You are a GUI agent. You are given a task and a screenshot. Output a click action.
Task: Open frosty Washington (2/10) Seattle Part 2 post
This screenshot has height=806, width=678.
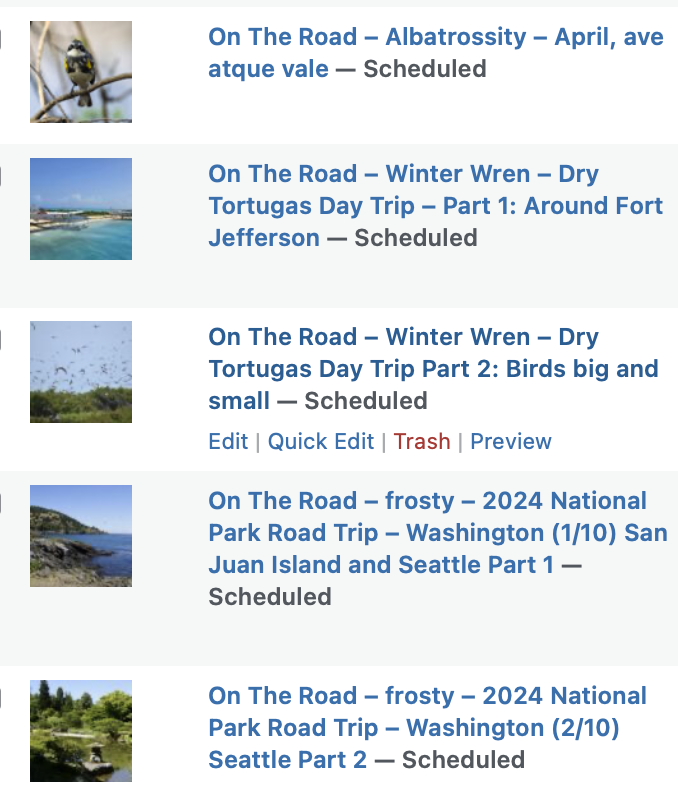click(428, 727)
